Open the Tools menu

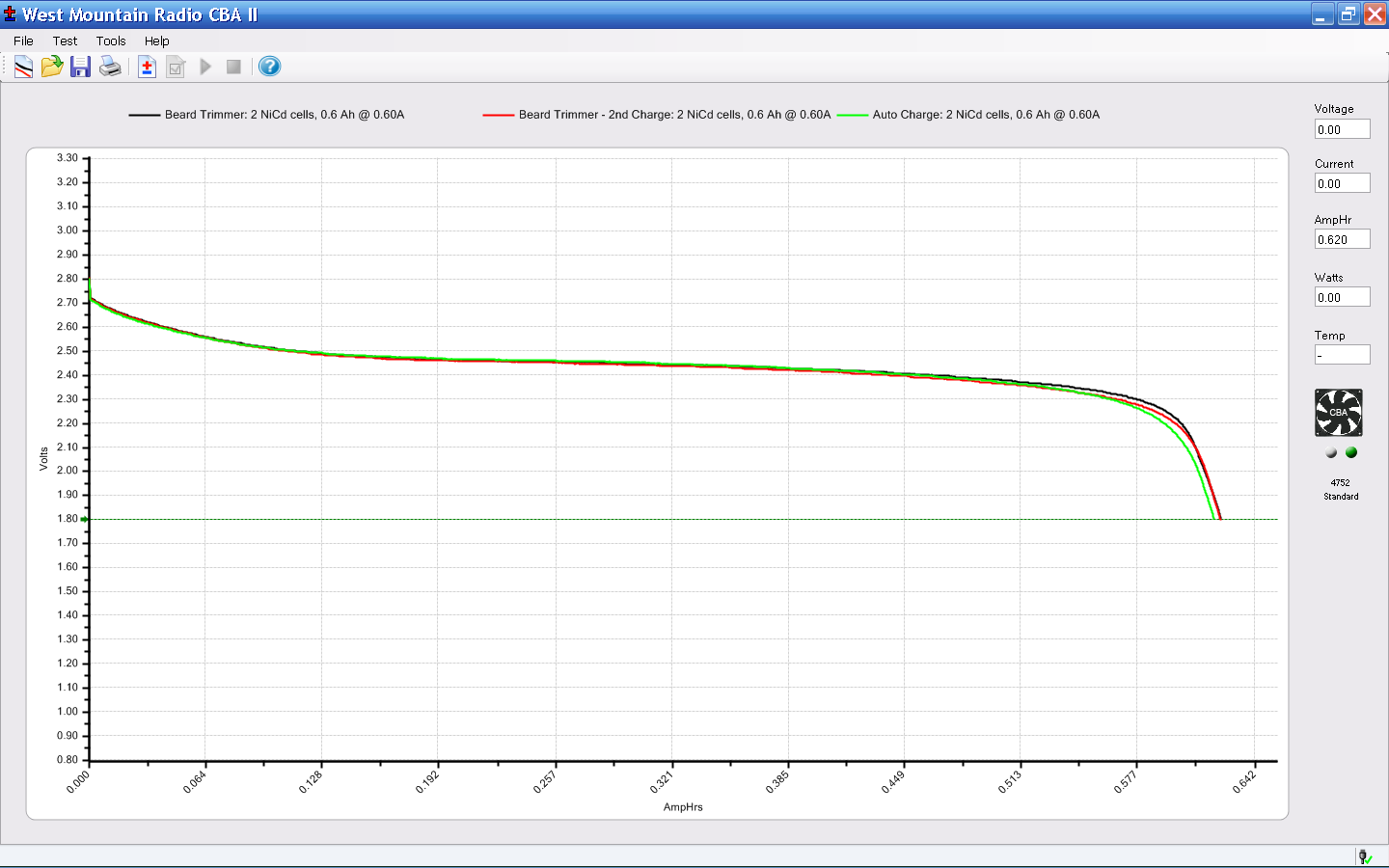click(x=111, y=41)
